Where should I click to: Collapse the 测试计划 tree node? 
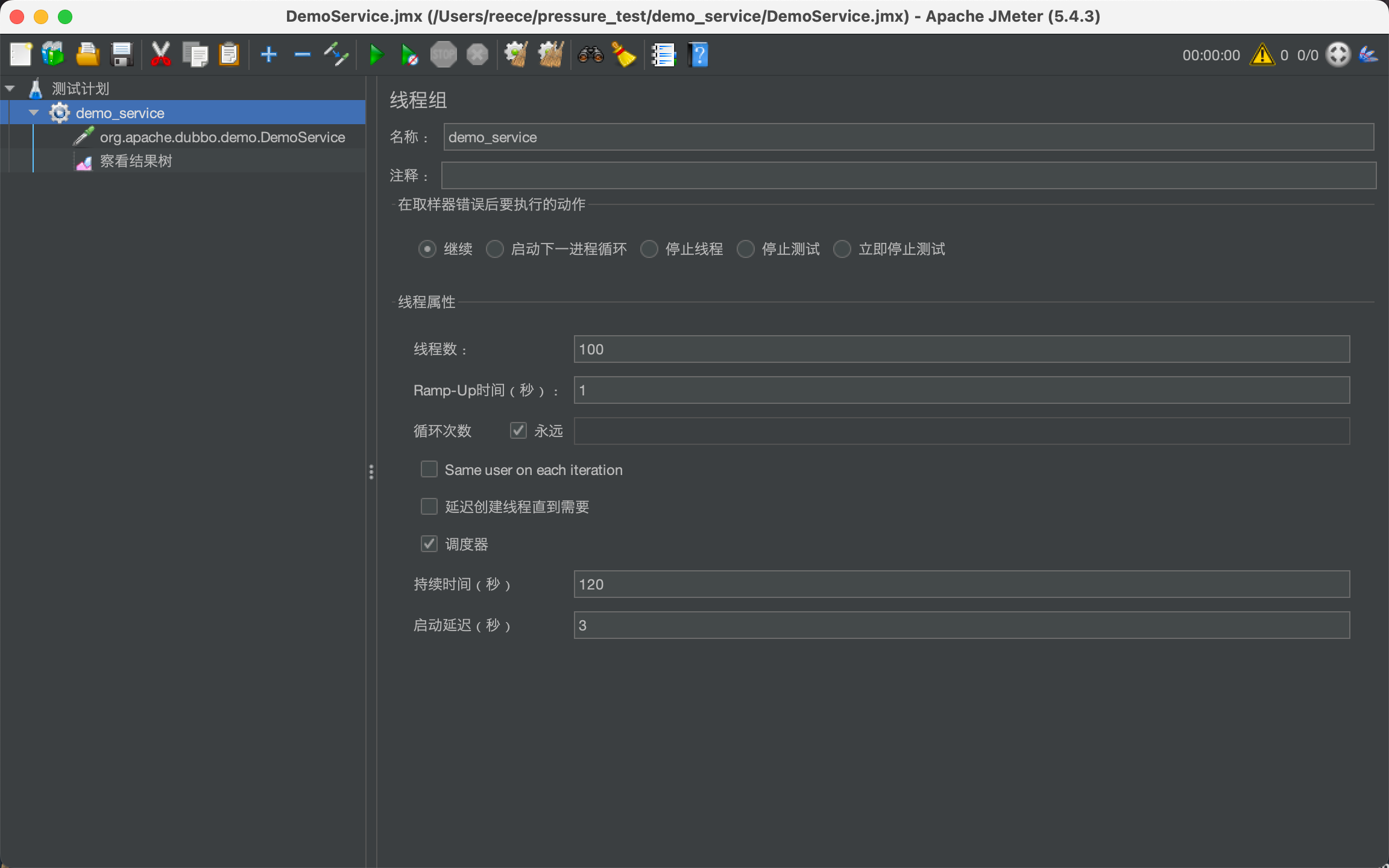[x=10, y=89]
